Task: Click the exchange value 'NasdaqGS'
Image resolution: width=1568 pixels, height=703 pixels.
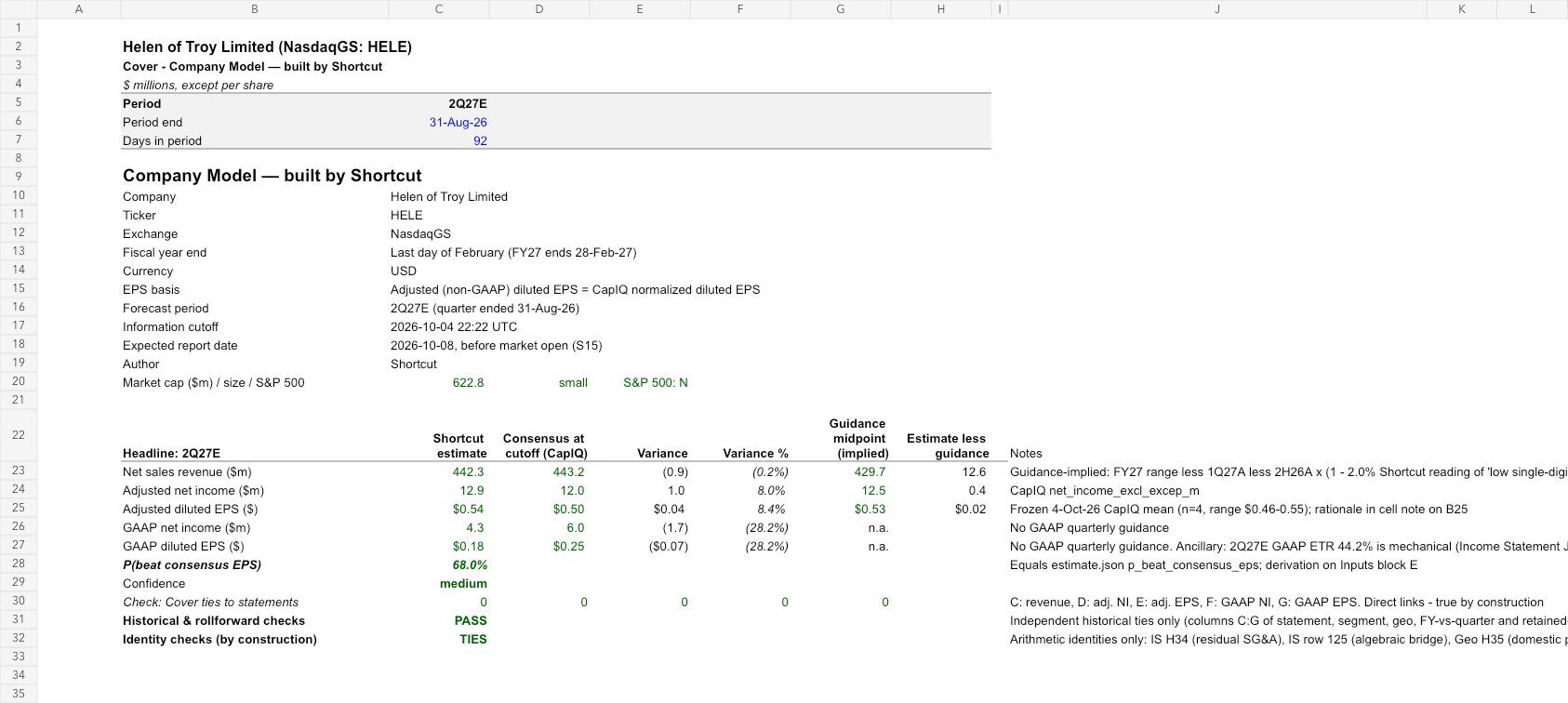Action: pyautogui.click(x=420, y=233)
